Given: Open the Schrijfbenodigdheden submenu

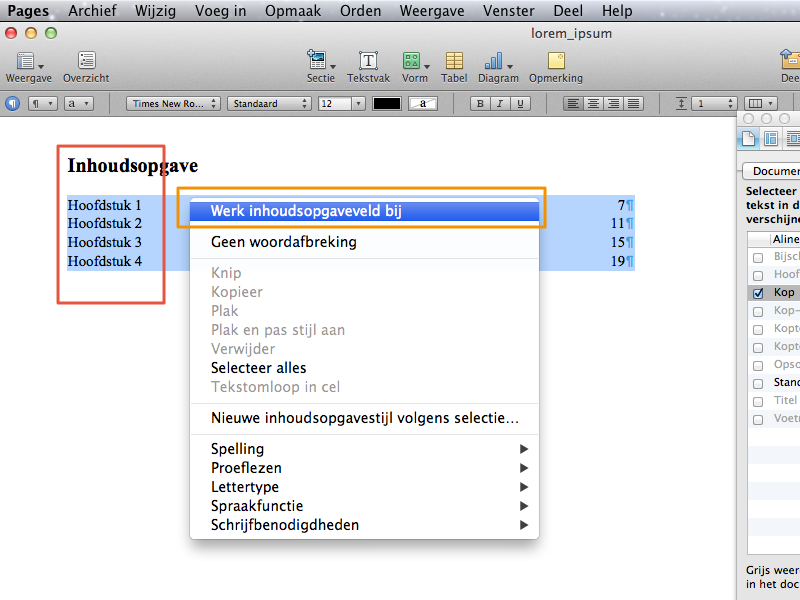Looking at the screenshot, I should tap(364, 525).
